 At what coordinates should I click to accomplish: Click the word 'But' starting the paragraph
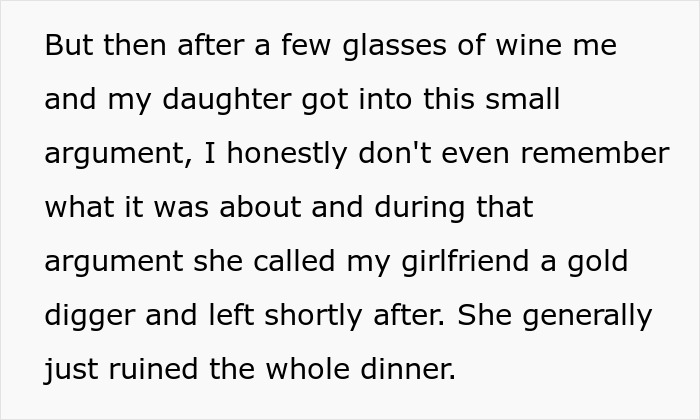[x=65, y=47]
